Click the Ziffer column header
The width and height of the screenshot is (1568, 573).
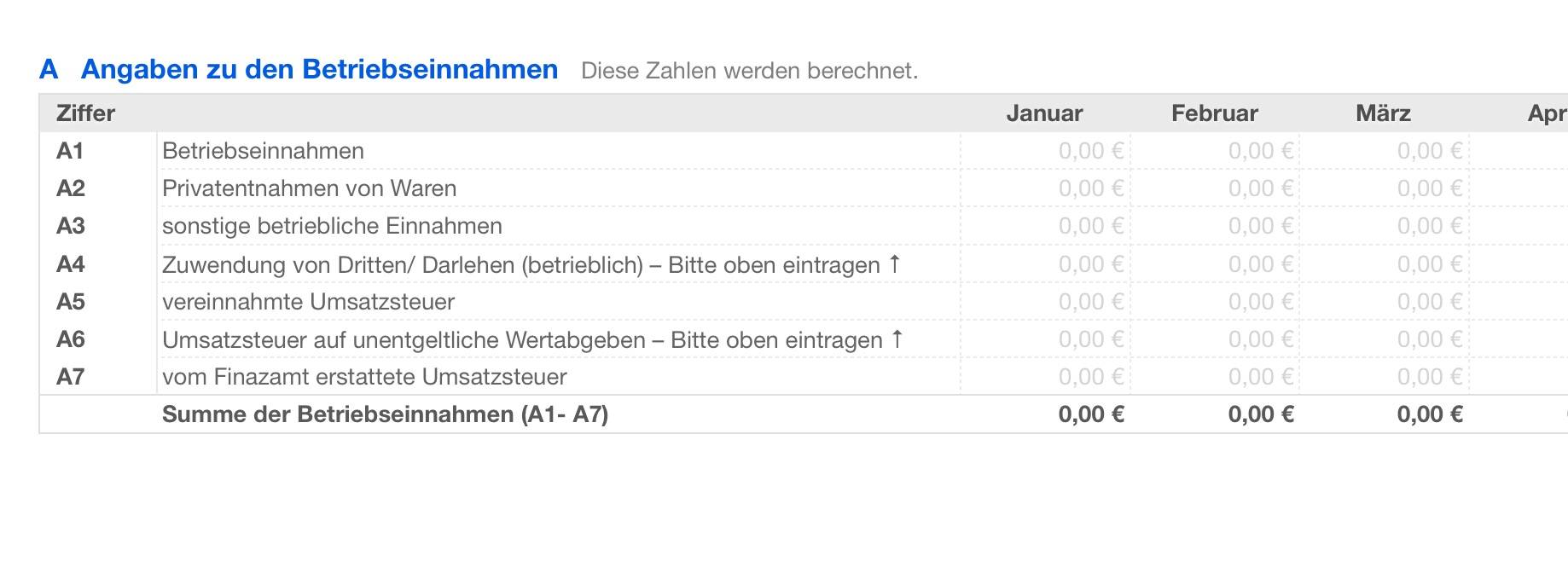click(85, 113)
